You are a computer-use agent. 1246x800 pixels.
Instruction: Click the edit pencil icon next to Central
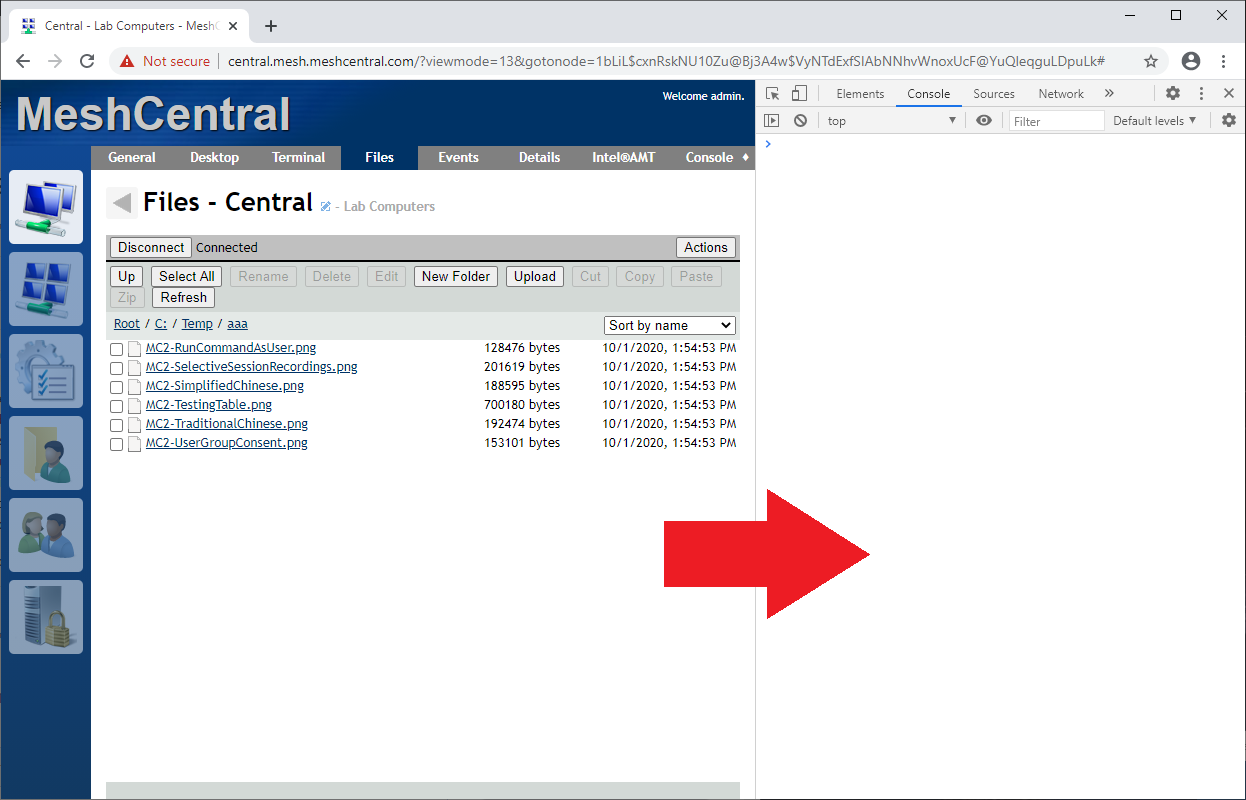click(325, 206)
